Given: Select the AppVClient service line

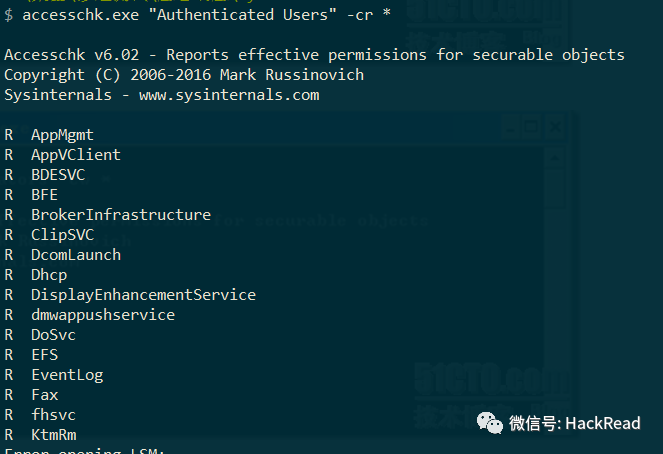Looking at the screenshot, I should coord(63,155).
